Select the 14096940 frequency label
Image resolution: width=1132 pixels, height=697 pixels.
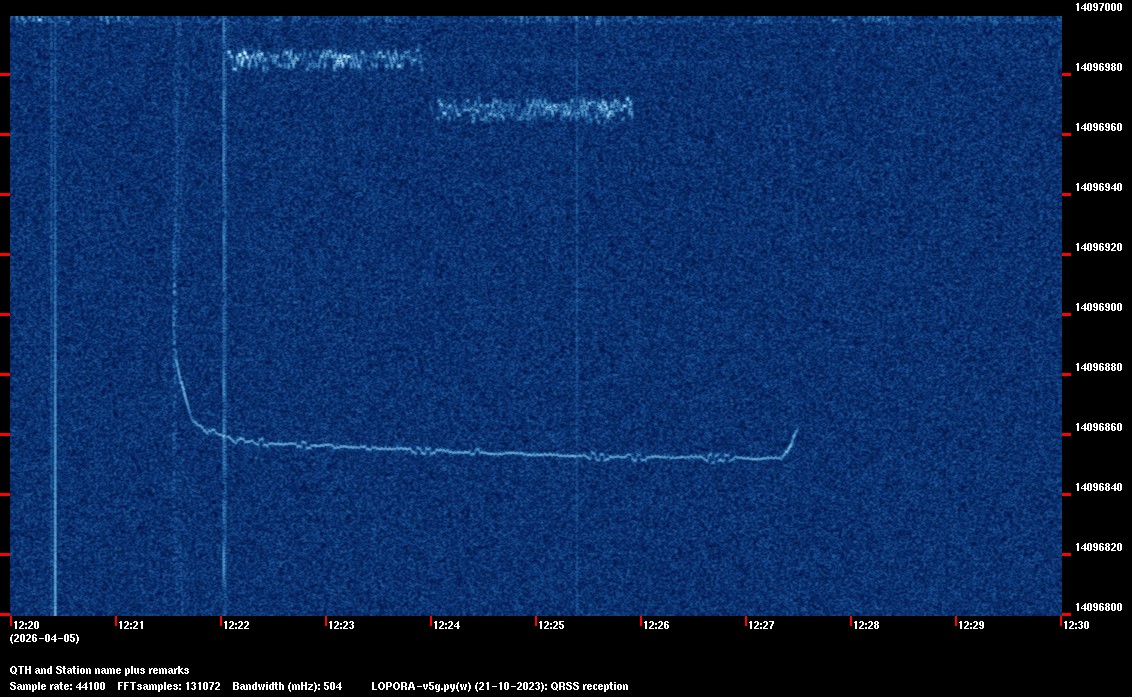[1099, 187]
